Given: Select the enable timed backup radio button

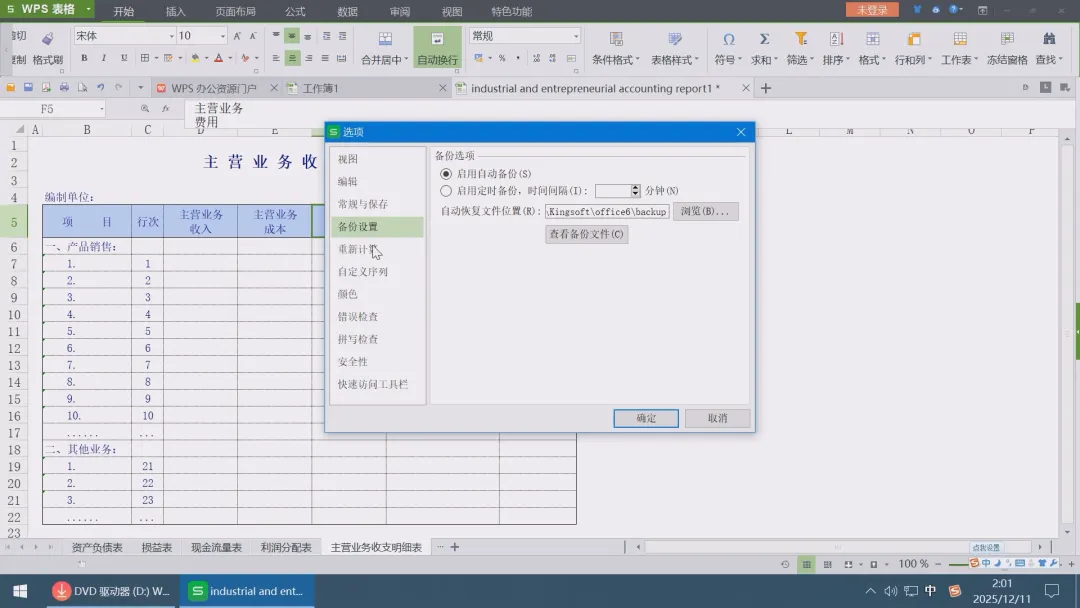Looking at the screenshot, I should [x=446, y=191].
